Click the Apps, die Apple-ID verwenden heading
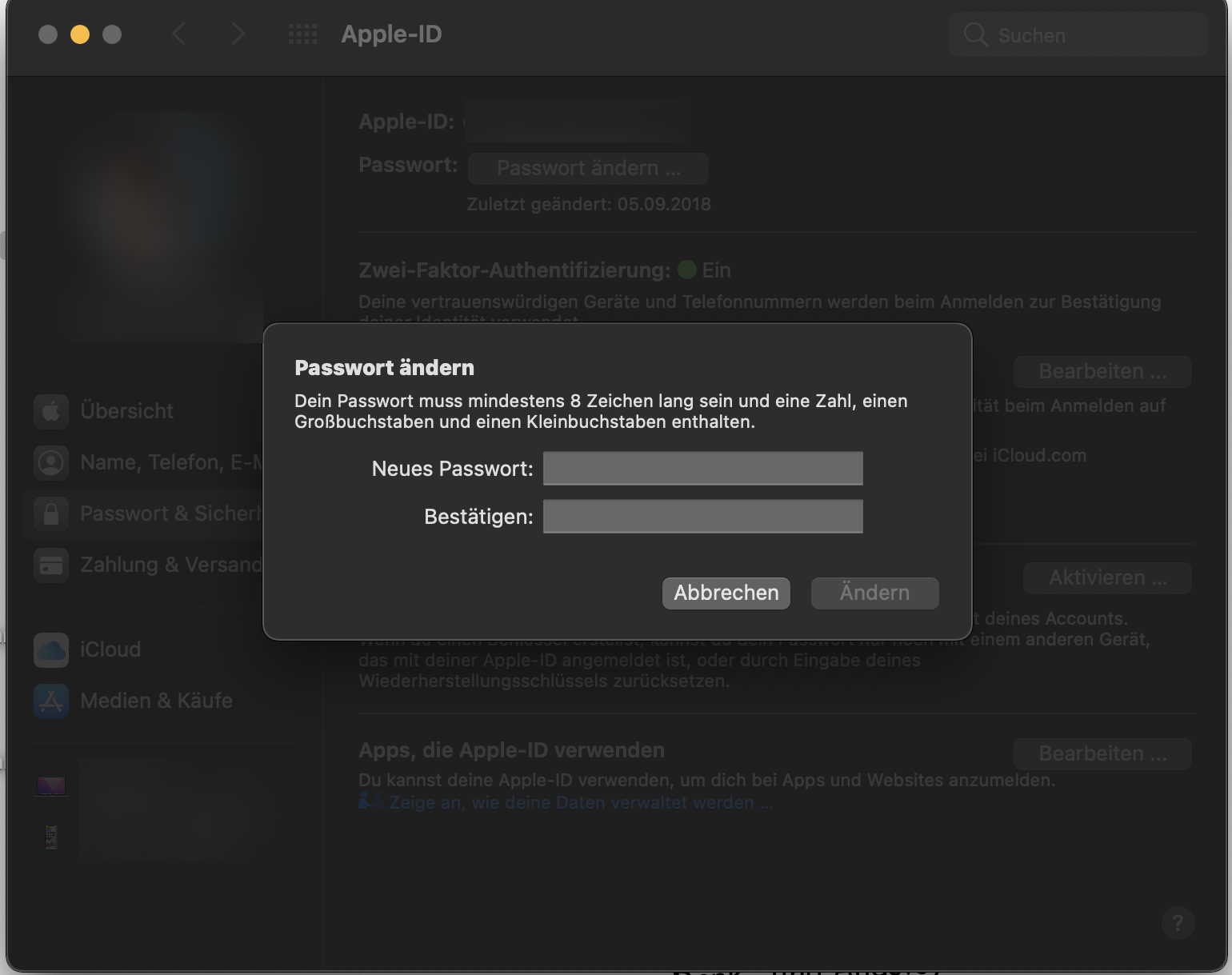 (x=512, y=750)
